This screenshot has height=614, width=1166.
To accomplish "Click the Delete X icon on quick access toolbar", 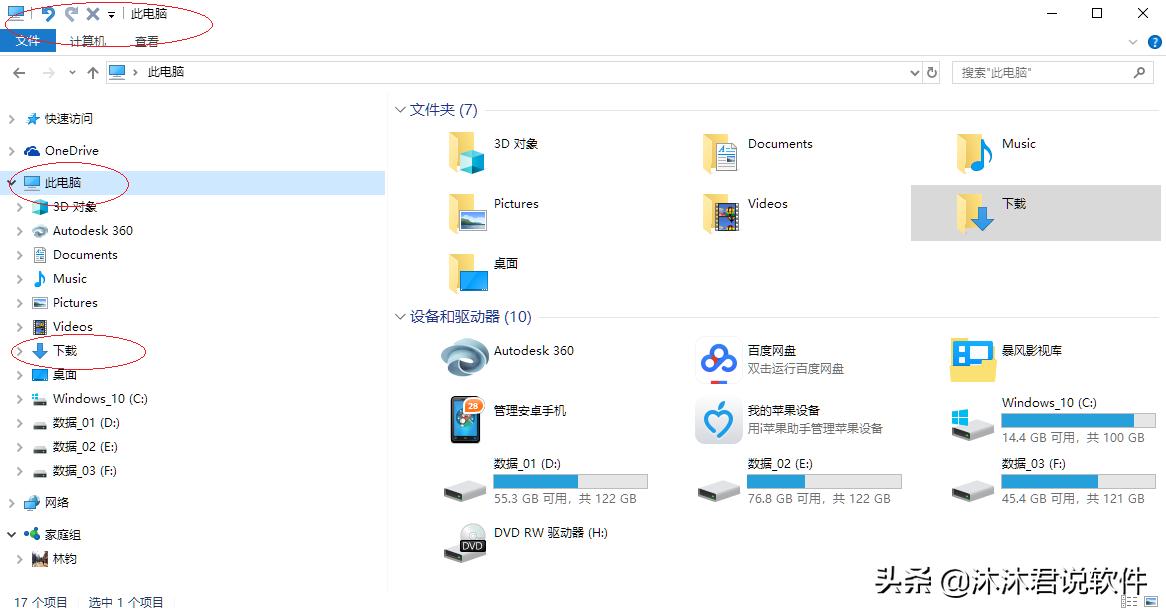I will [92, 13].
